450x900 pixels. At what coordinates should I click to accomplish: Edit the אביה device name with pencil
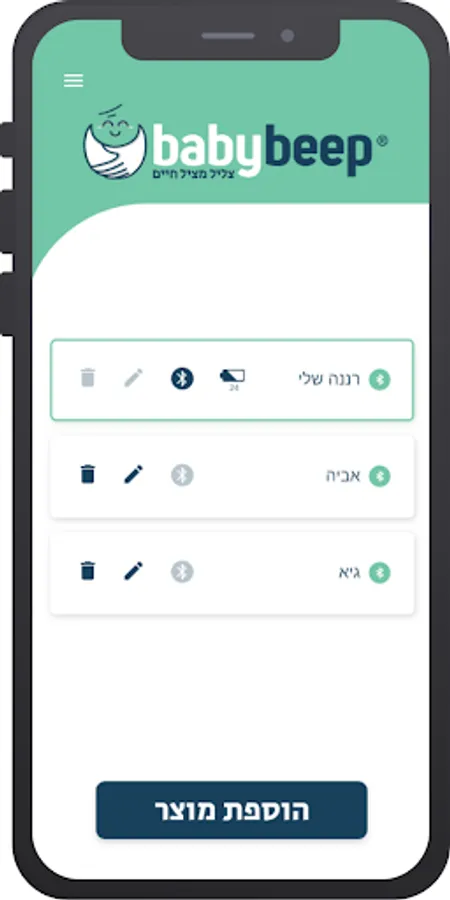click(133, 475)
